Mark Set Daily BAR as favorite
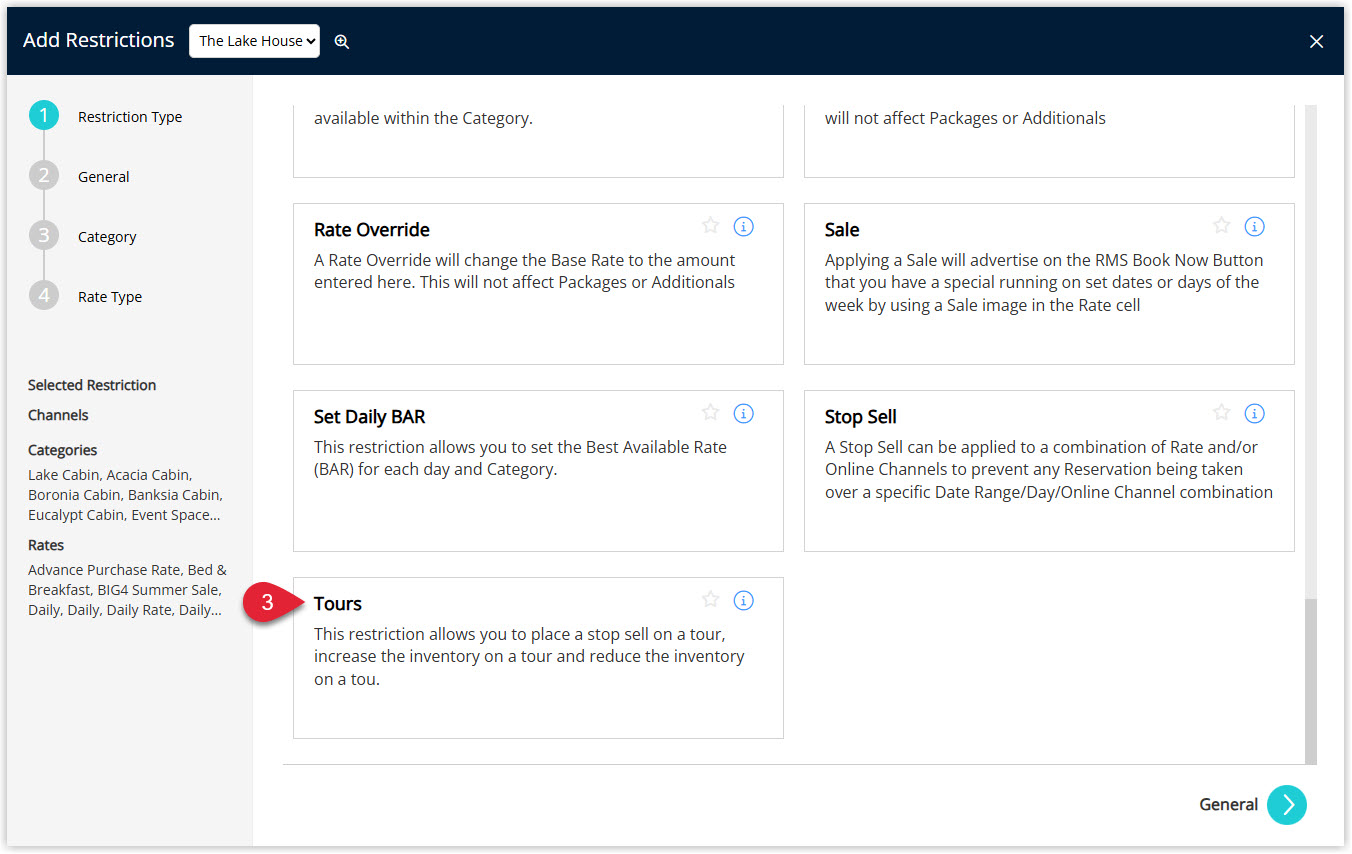Screen dimensions: 1352x854 tap(710, 413)
